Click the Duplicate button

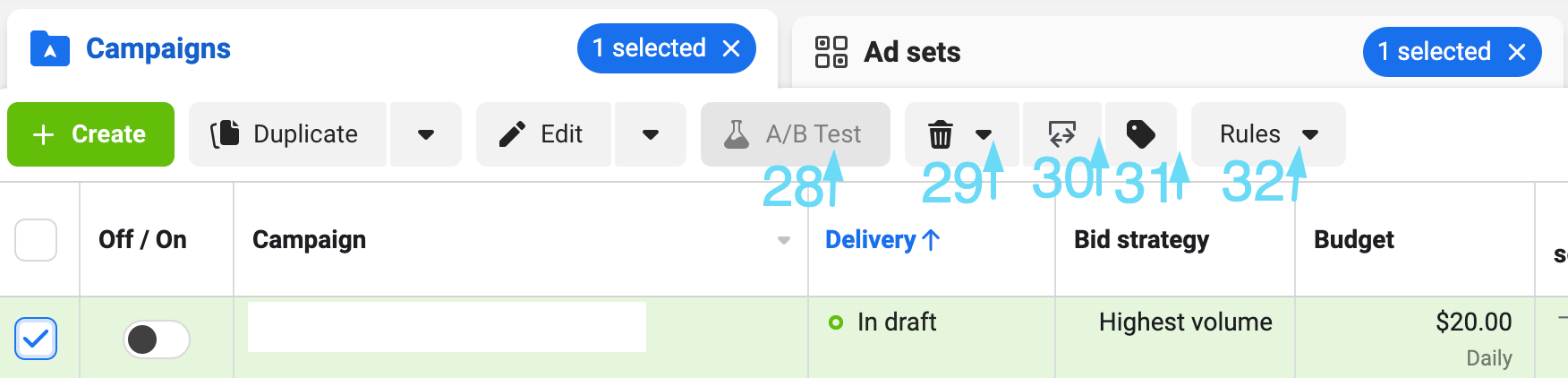[x=287, y=134]
